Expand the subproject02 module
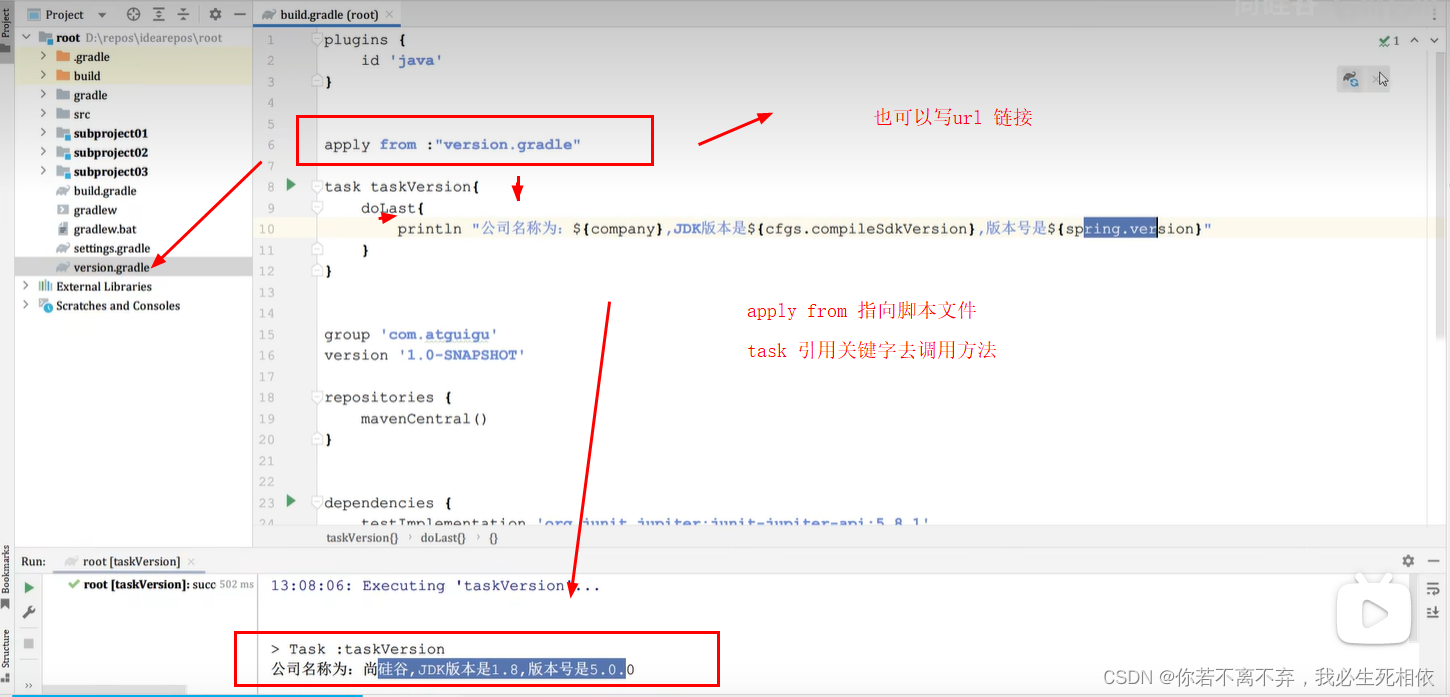The height and width of the screenshot is (697, 1450). coord(44,152)
